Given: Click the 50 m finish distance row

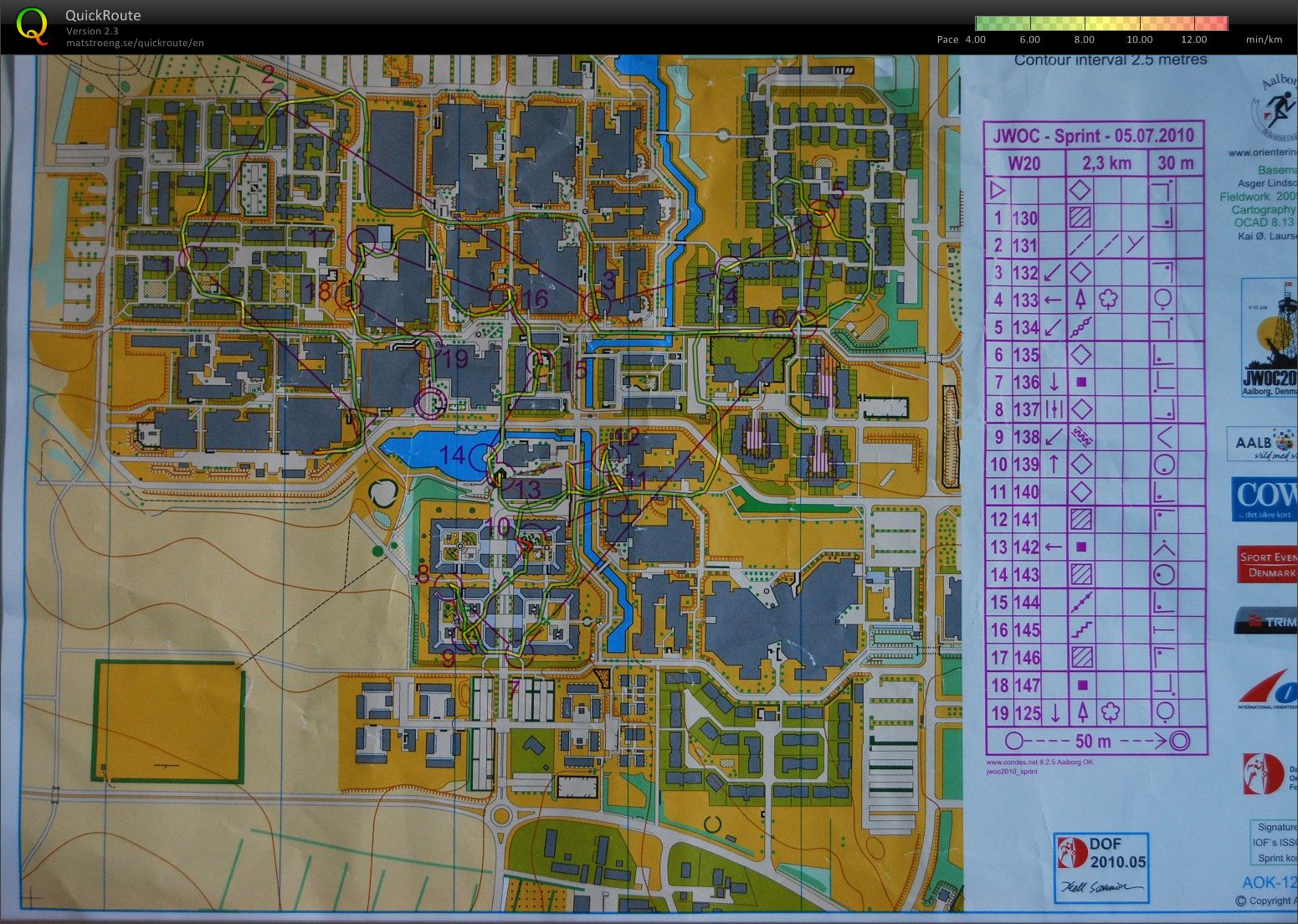Looking at the screenshot, I should [1097, 741].
